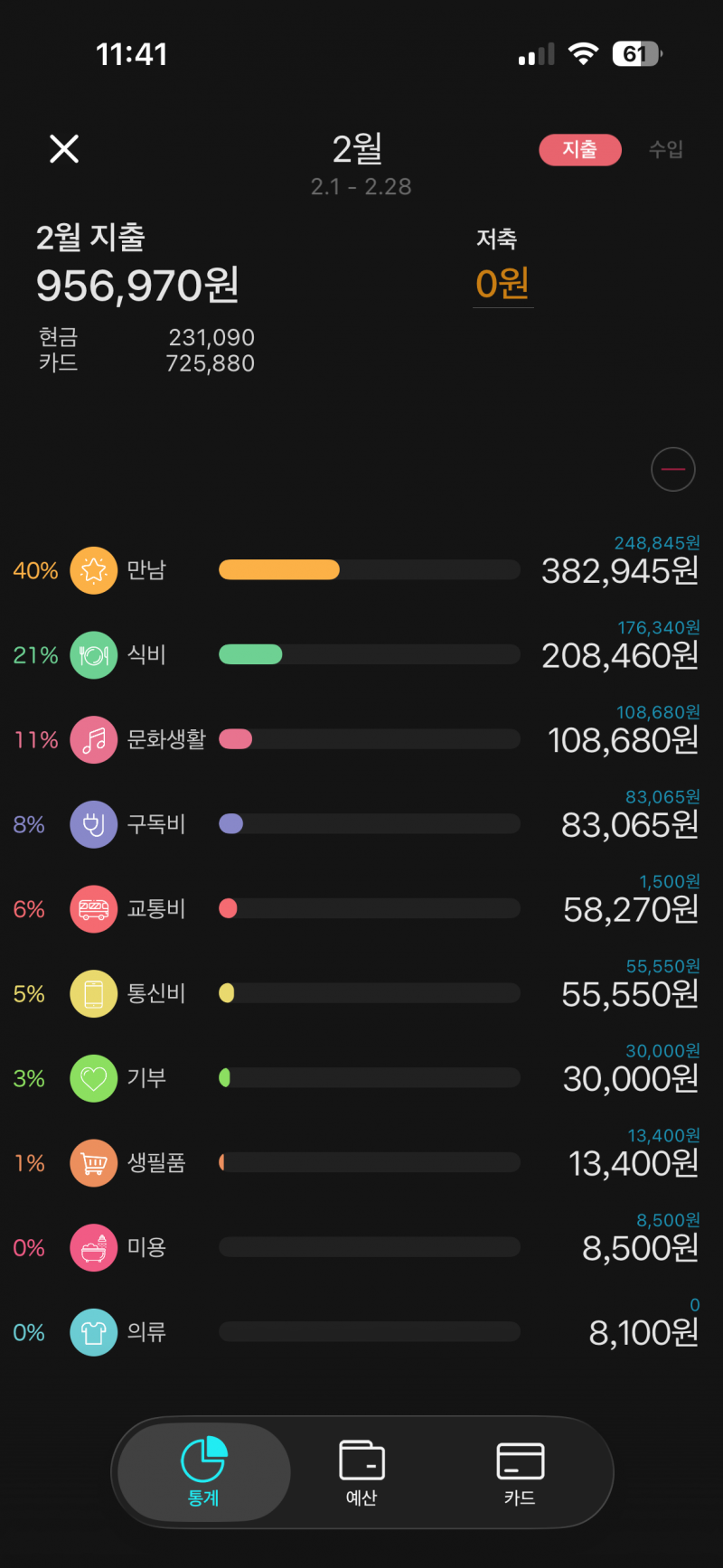This screenshot has width=723, height=1568.
Task: Open the 2월 month selector
Action: pyautogui.click(x=359, y=150)
